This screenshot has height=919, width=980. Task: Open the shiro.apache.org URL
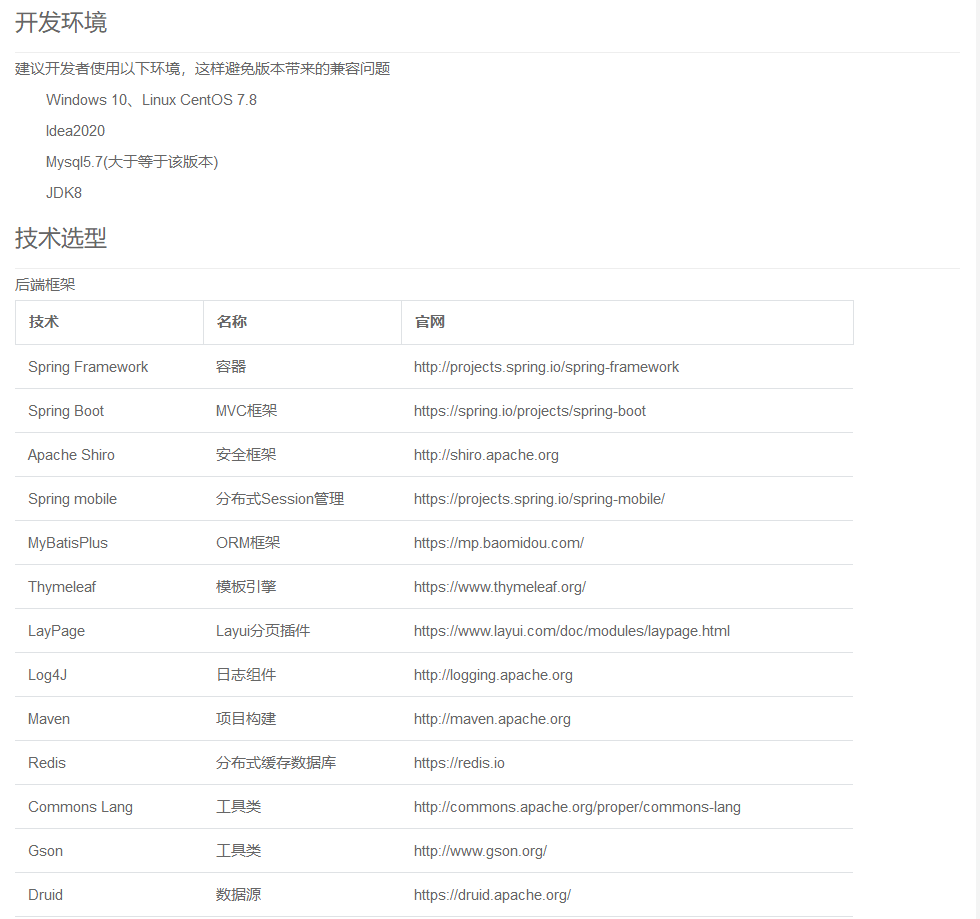[486, 455]
